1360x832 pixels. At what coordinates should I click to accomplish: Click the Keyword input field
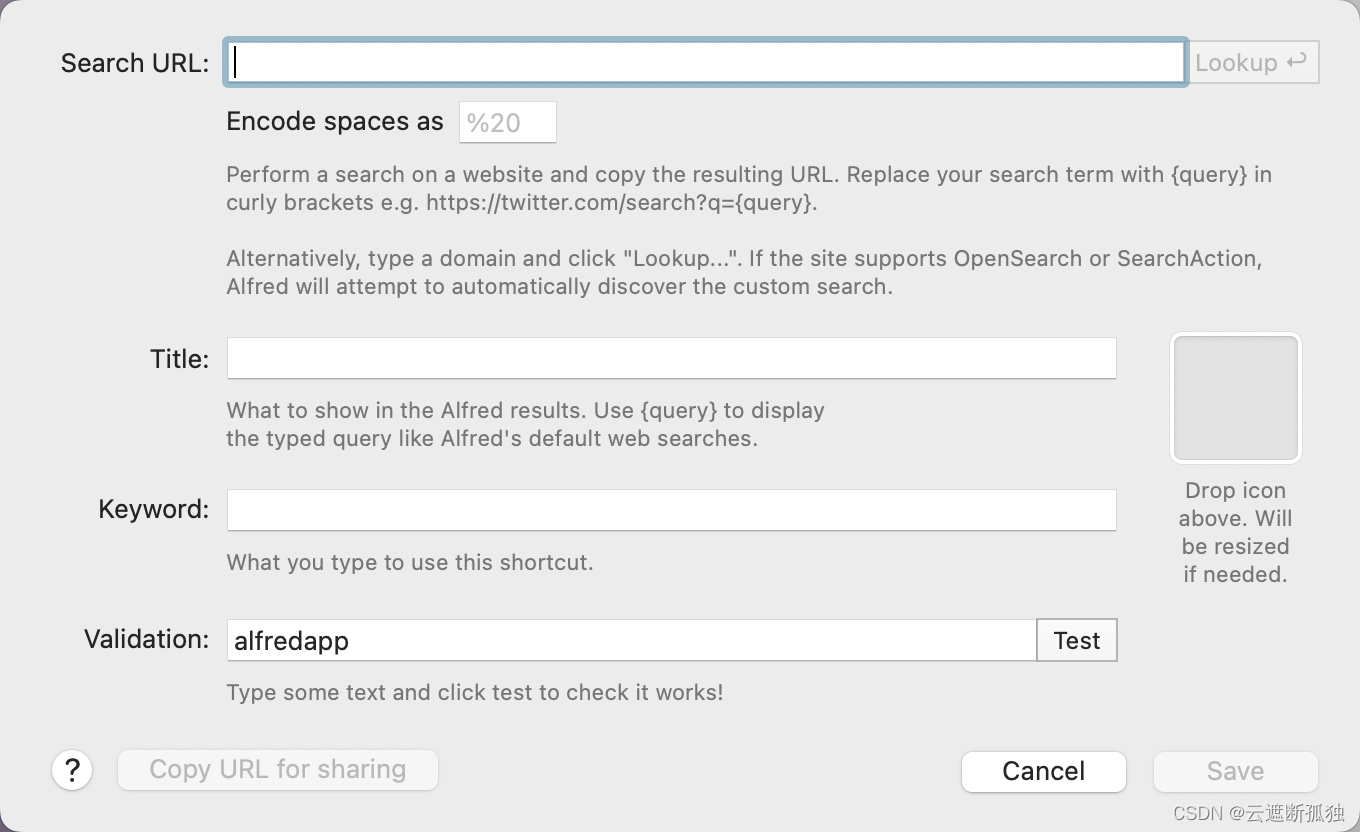671,510
